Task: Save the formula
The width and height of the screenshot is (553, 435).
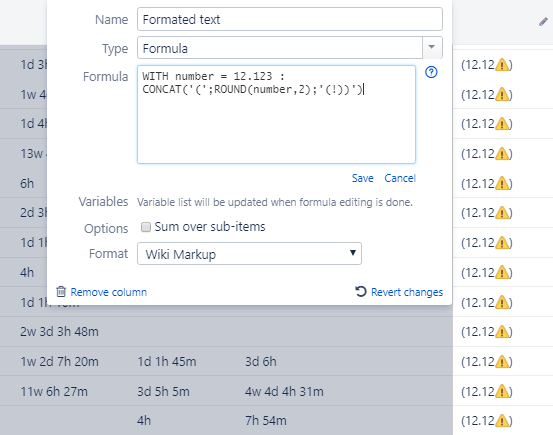Action: pyautogui.click(x=363, y=178)
